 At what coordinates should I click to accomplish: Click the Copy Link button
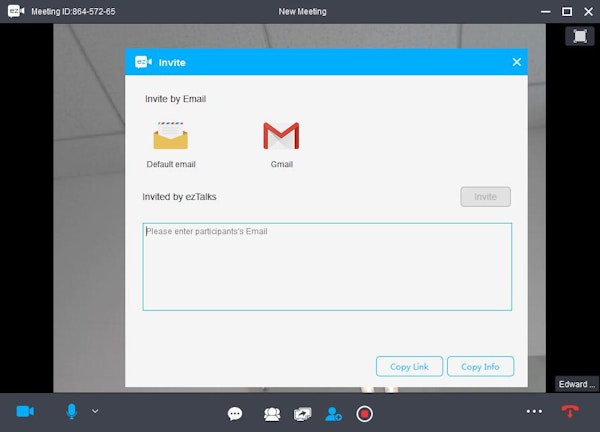tap(409, 367)
